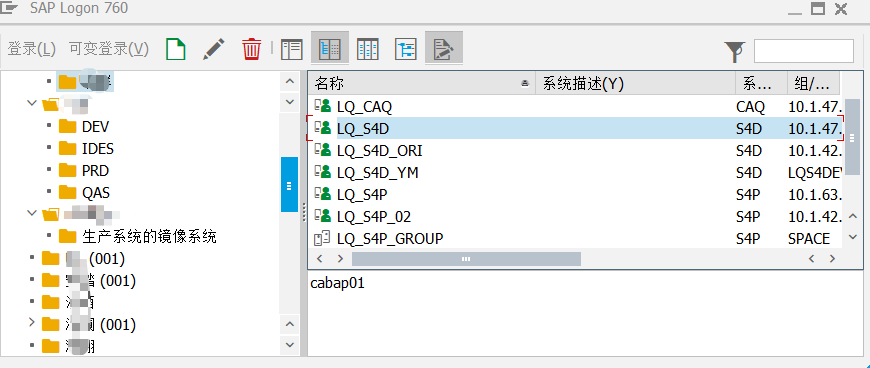Viewport: 870px width, 368px height.
Task: Select the LQ_S4D_YM connection entry
Action: click(x=575, y=173)
